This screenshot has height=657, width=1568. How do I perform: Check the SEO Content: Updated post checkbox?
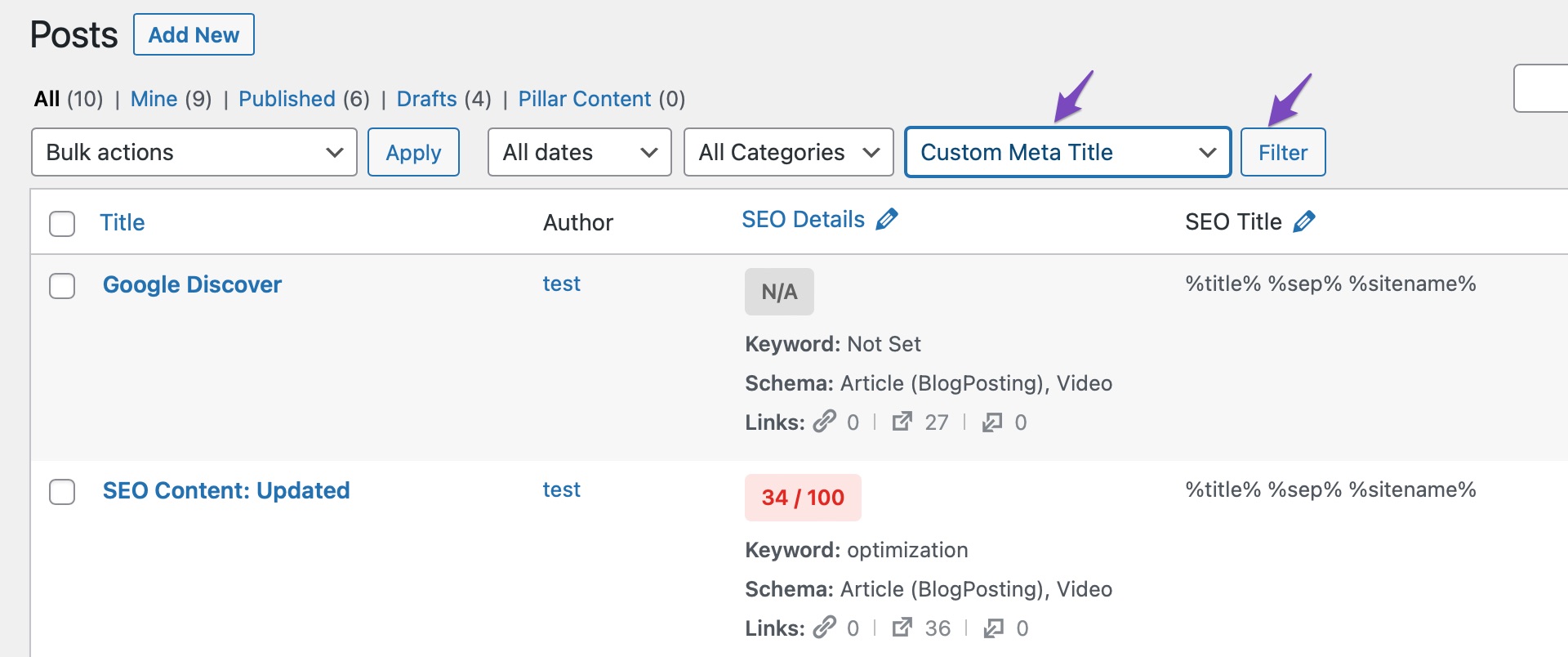[x=62, y=492]
